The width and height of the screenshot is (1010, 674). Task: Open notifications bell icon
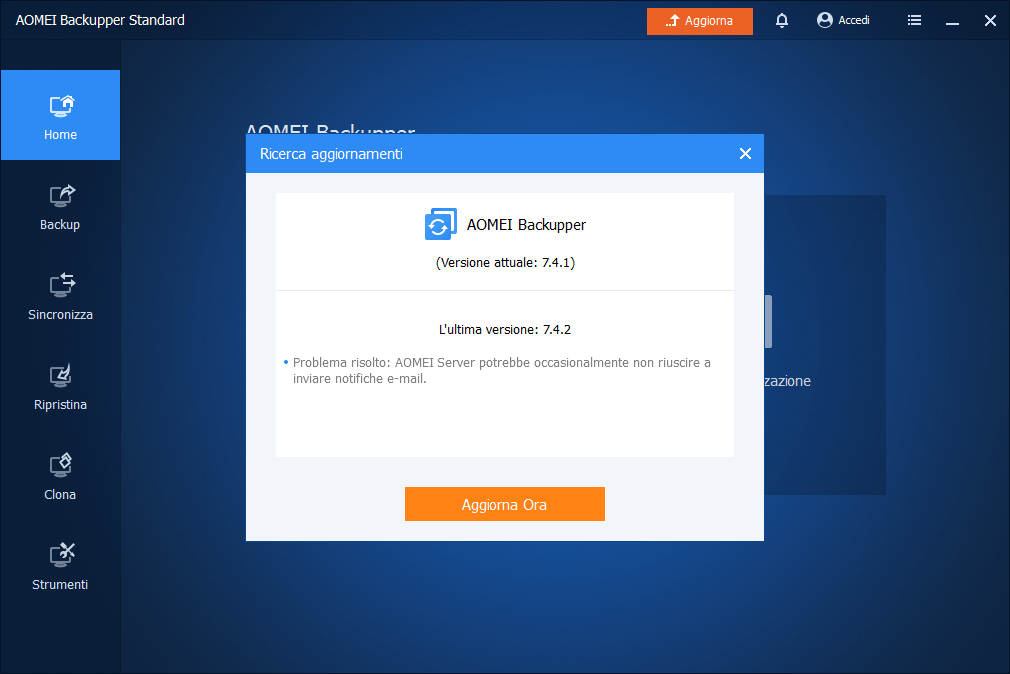click(x=781, y=21)
